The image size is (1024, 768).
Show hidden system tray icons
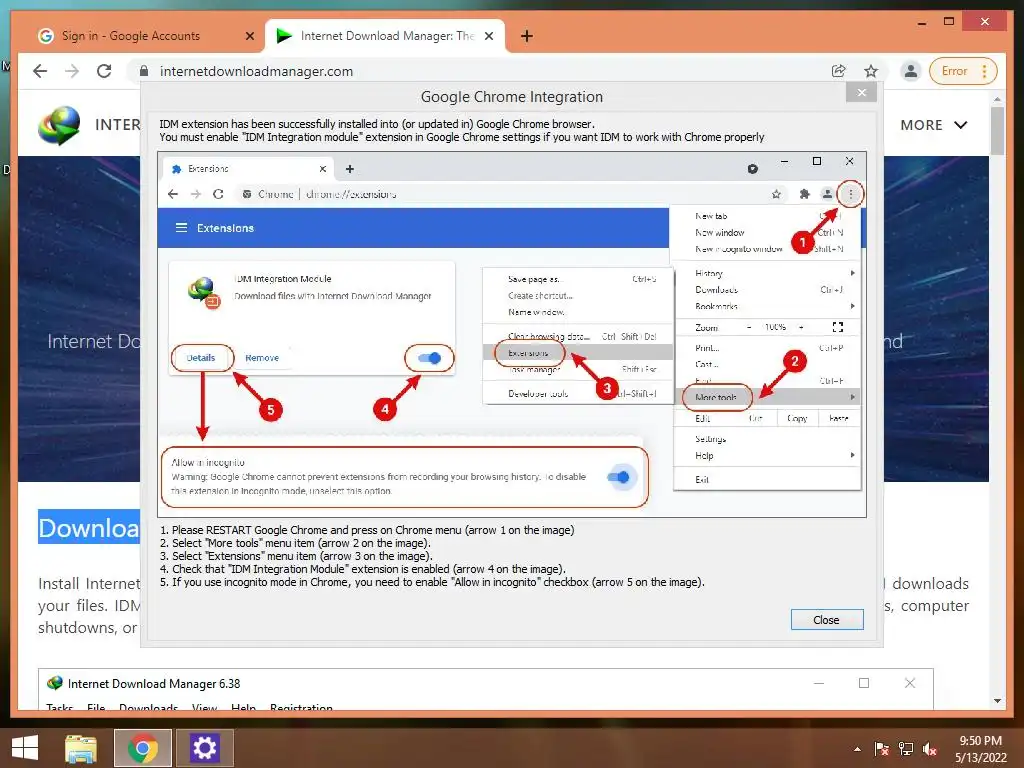tap(857, 749)
